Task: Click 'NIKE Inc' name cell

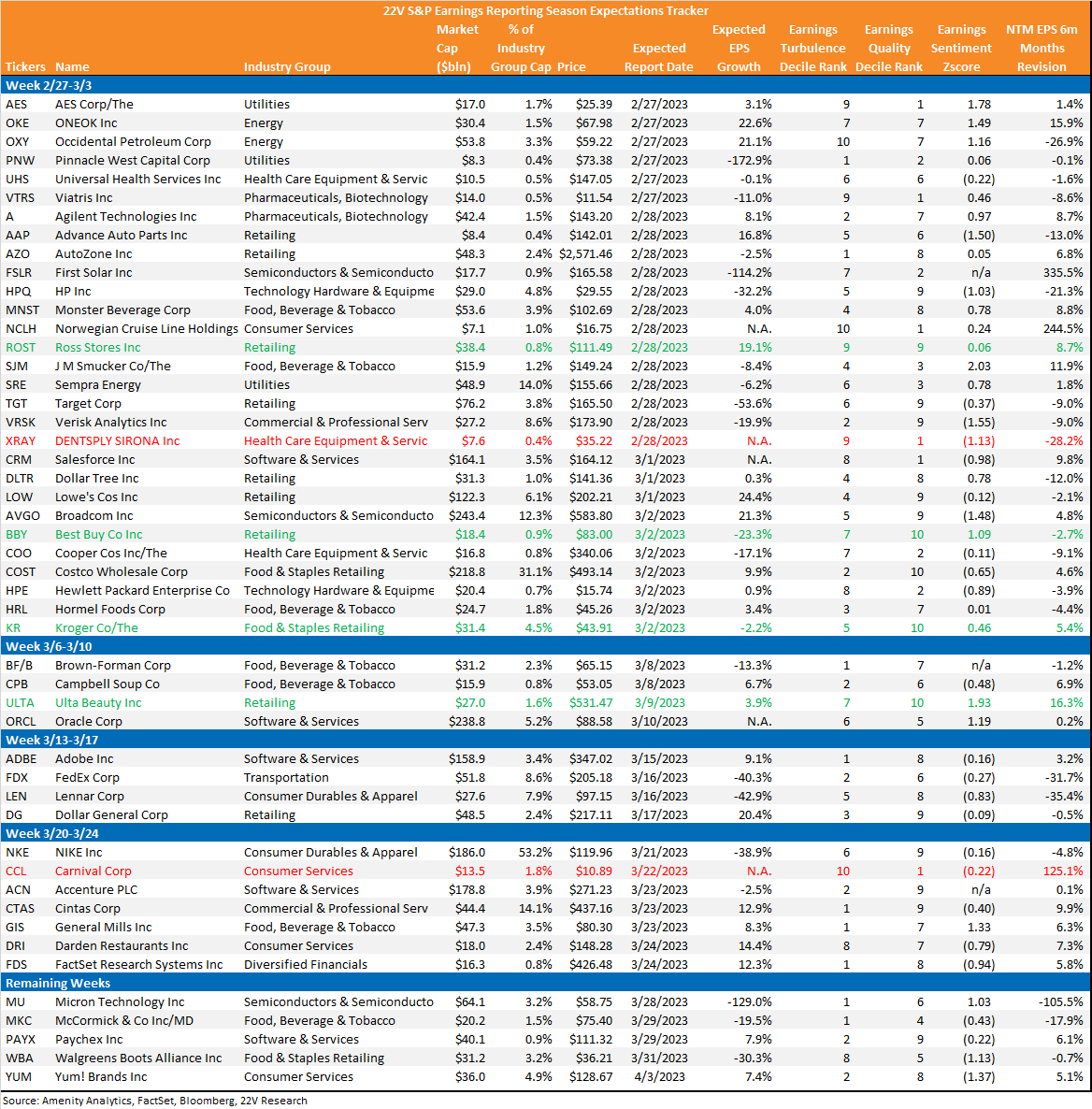Action: (x=79, y=852)
